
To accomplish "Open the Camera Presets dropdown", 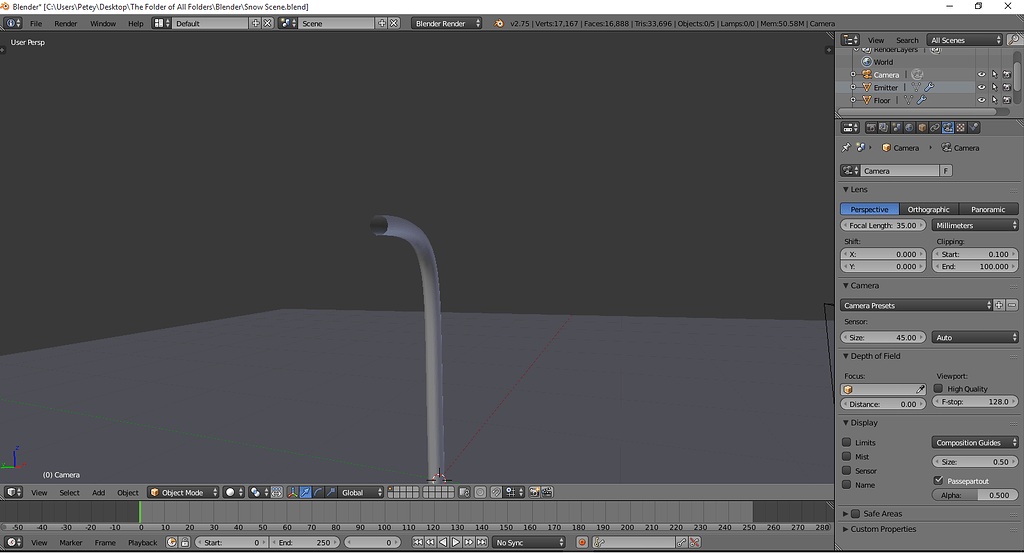I will [x=916, y=305].
